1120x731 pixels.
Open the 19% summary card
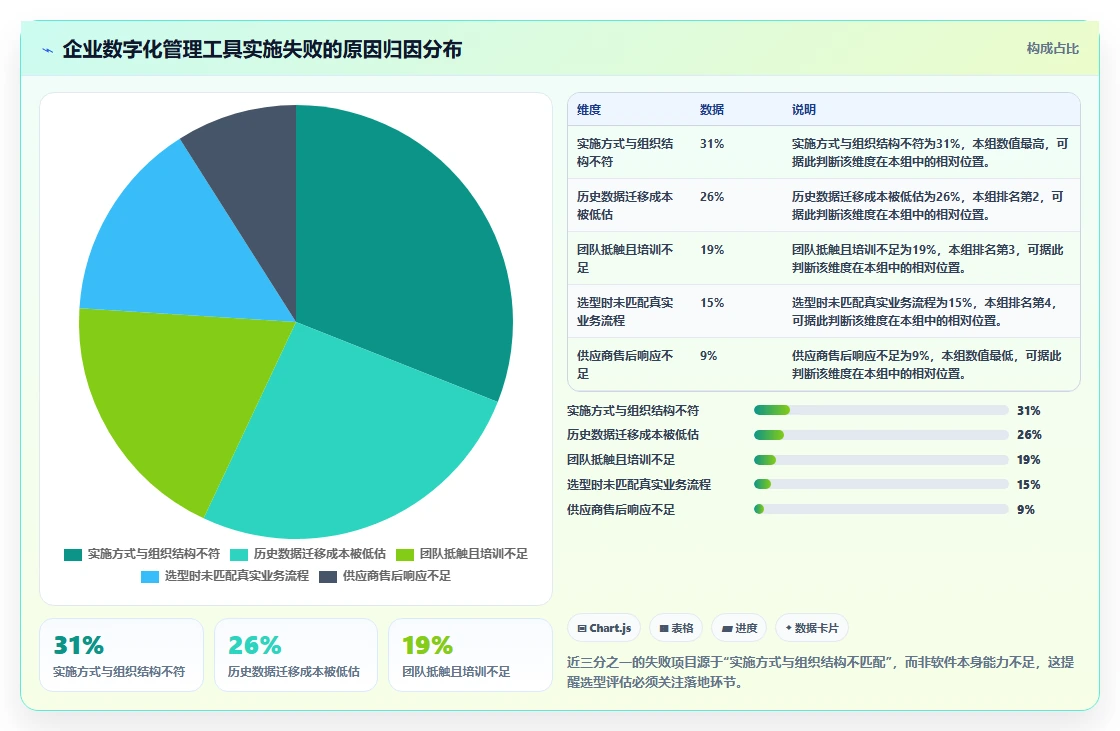pyautogui.click(x=470, y=655)
